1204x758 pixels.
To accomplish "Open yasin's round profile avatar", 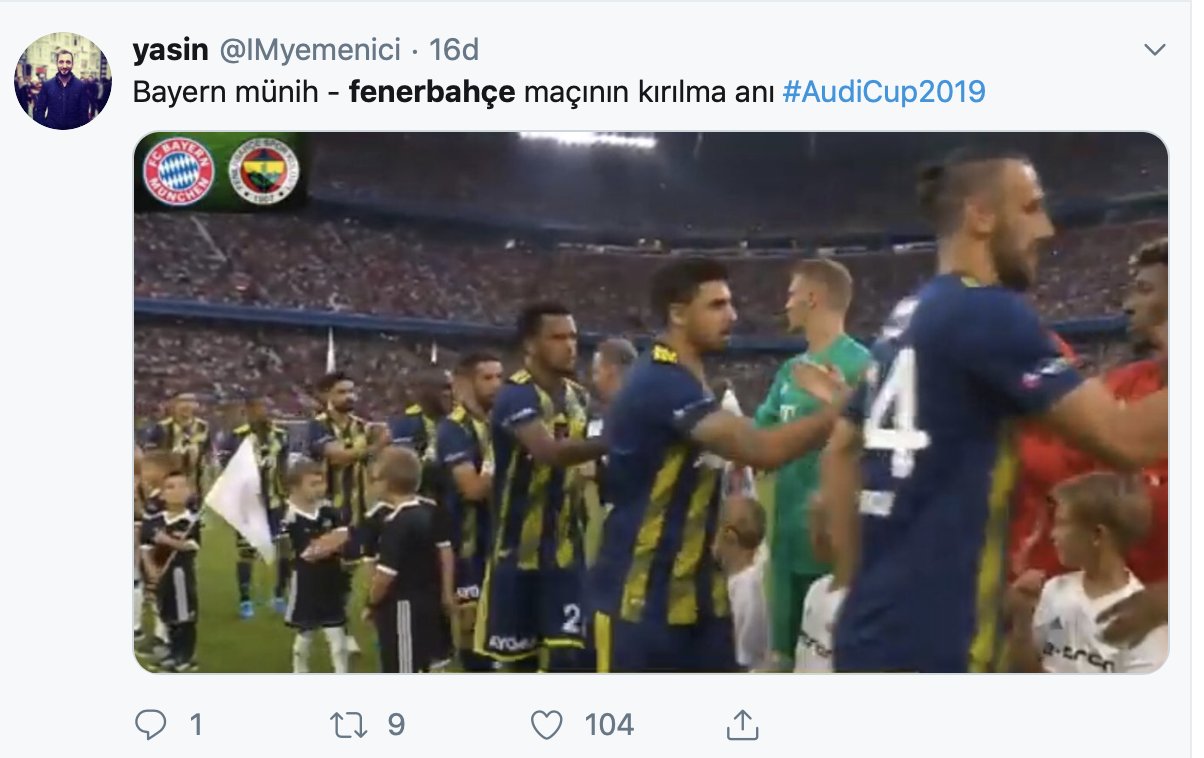I will click(x=62, y=81).
